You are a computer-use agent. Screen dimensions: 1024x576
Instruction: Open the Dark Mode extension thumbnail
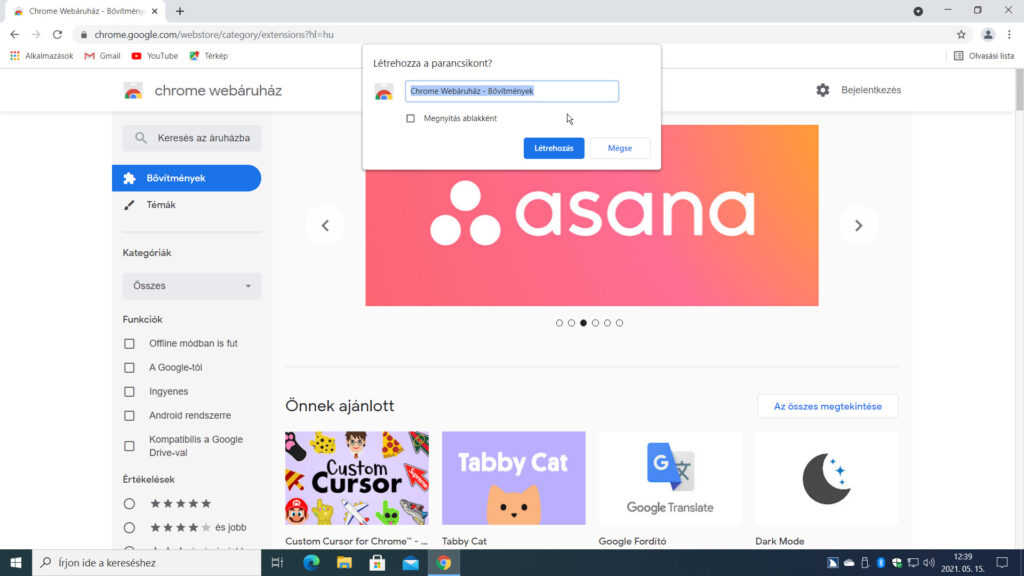827,478
